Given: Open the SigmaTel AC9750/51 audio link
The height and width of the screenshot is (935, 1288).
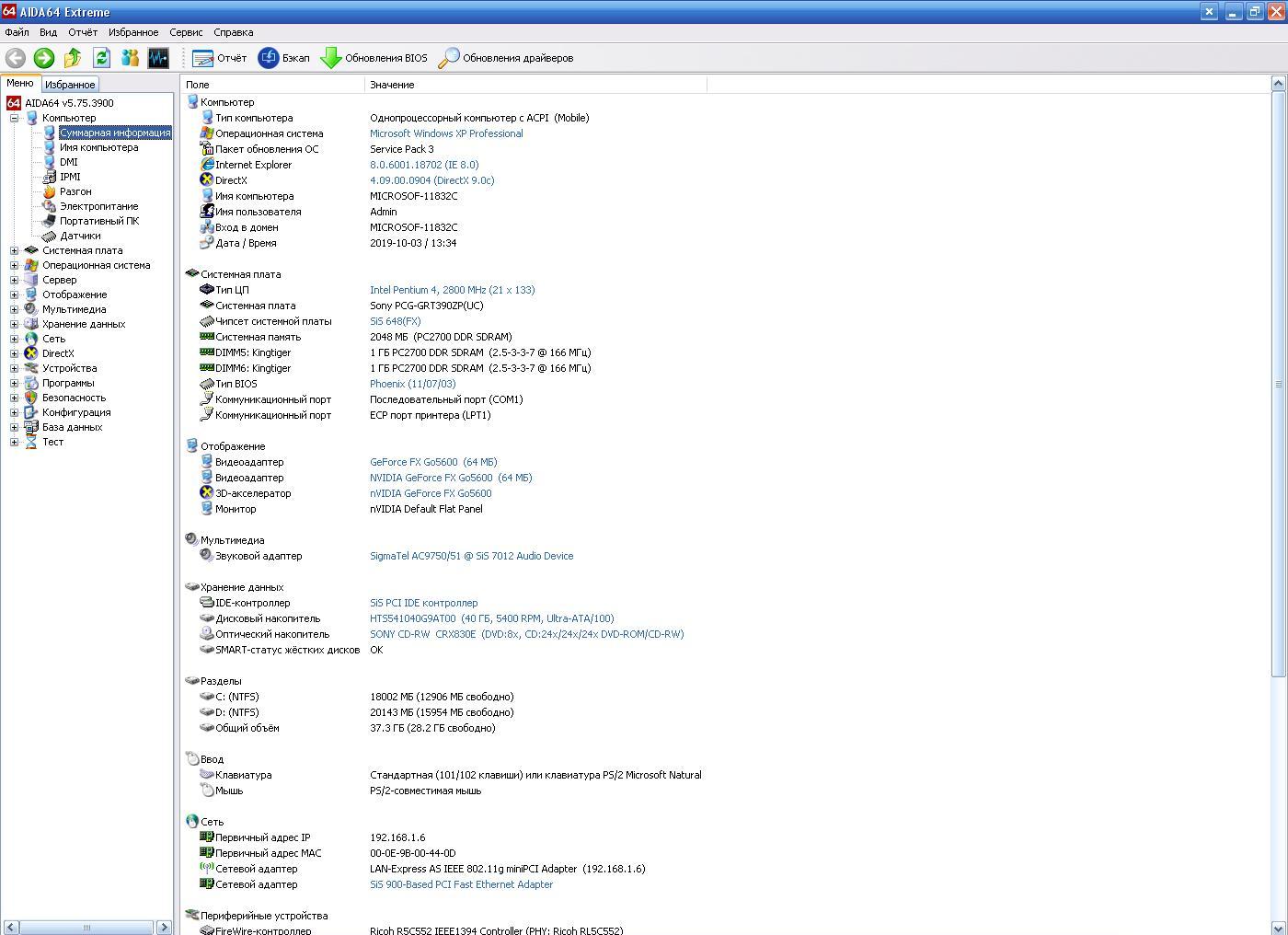Looking at the screenshot, I should pos(471,556).
